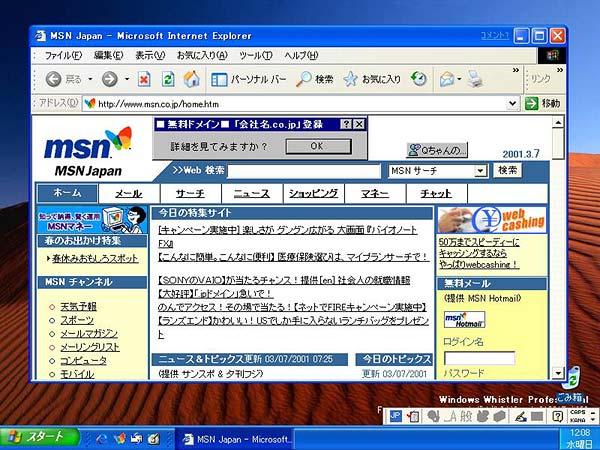Click the Qちゃんの... button

[x=437, y=150]
